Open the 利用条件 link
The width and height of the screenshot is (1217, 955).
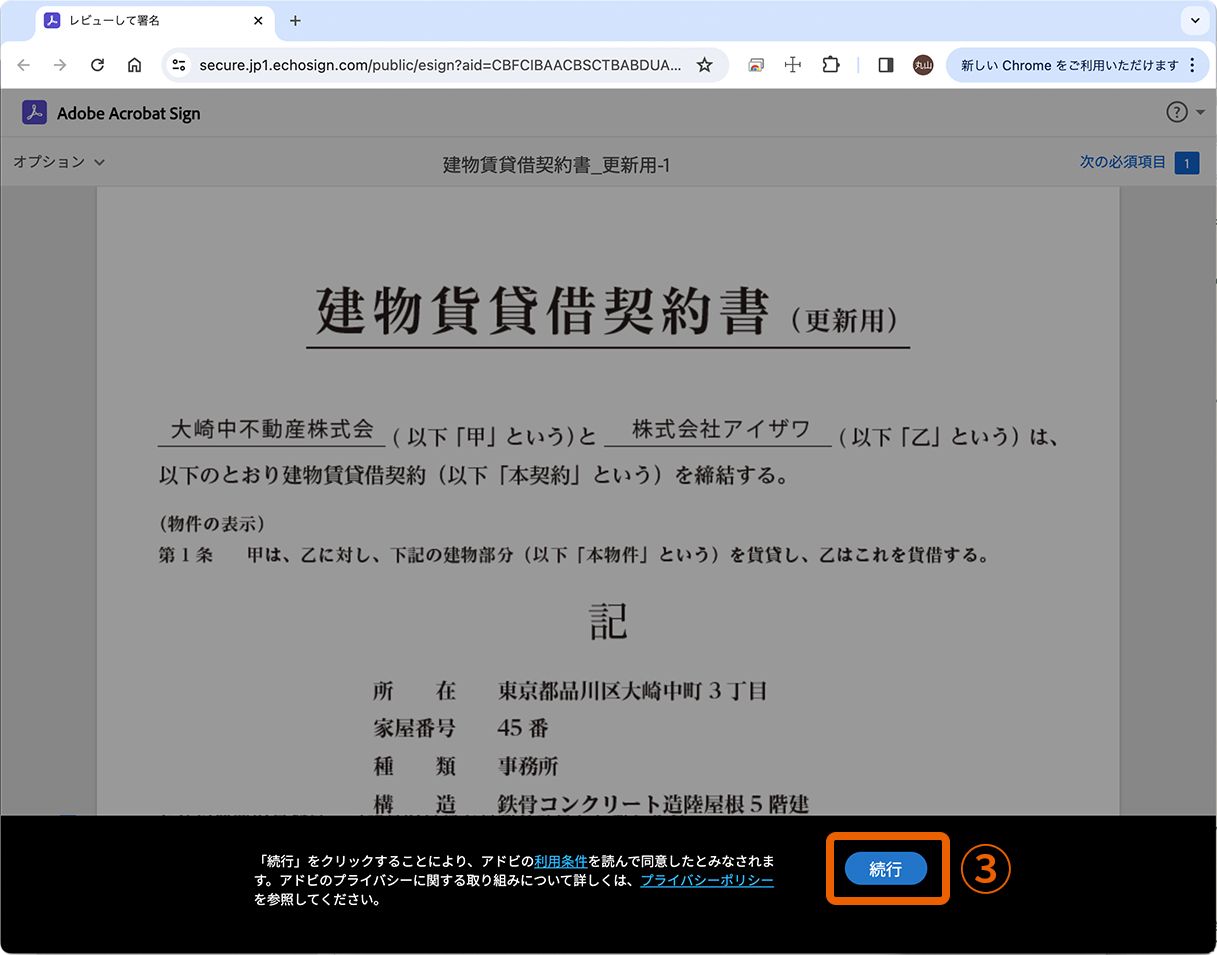561,861
